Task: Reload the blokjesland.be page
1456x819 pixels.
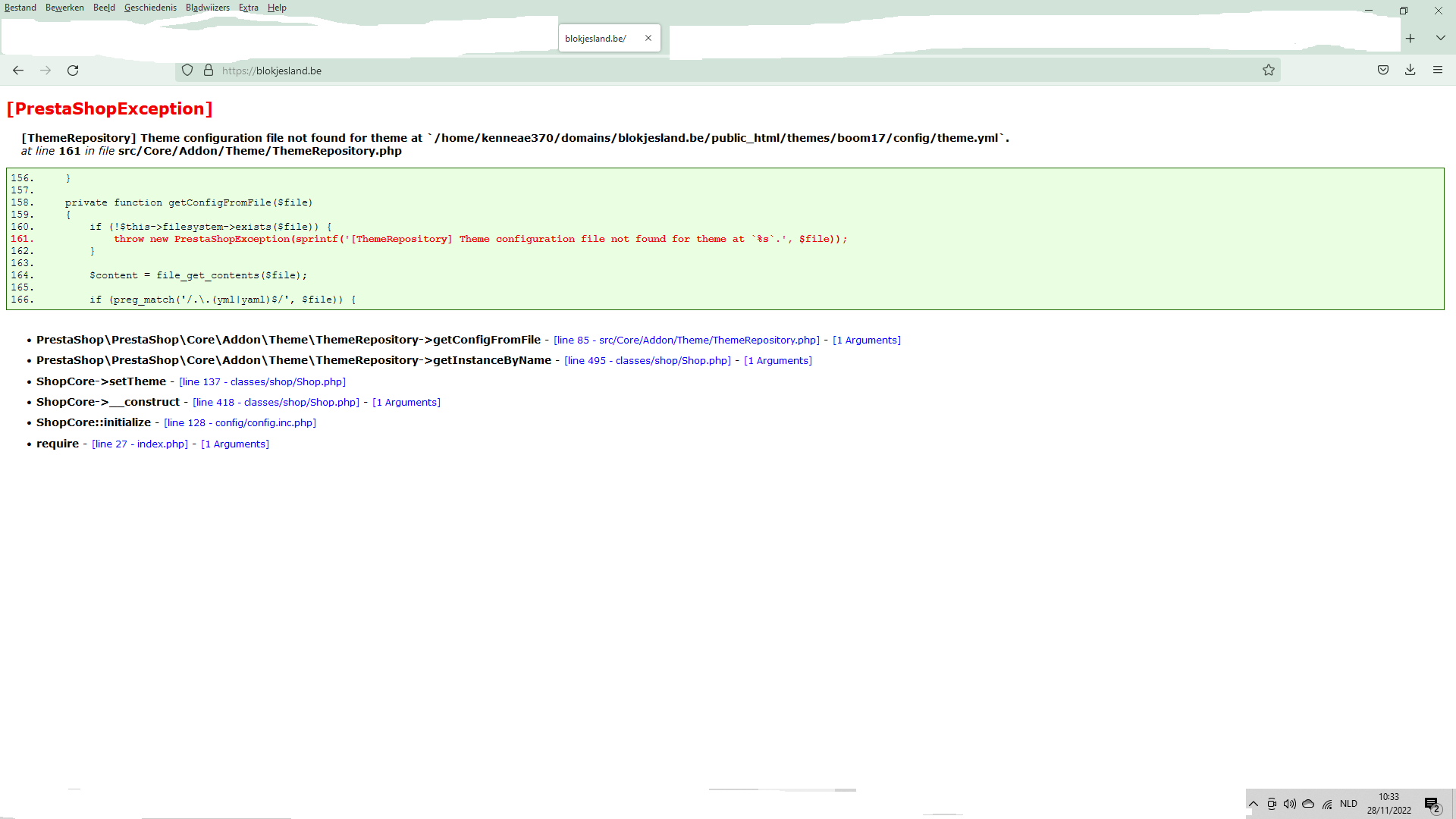Action: click(73, 71)
